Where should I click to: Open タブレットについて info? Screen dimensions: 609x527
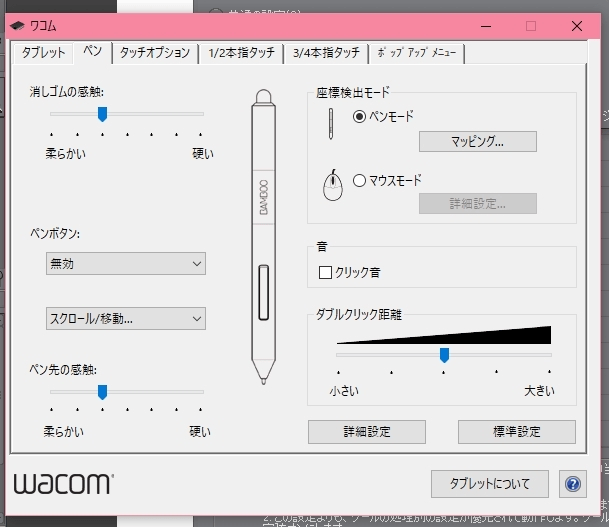pyautogui.click(x=490, y=484)
